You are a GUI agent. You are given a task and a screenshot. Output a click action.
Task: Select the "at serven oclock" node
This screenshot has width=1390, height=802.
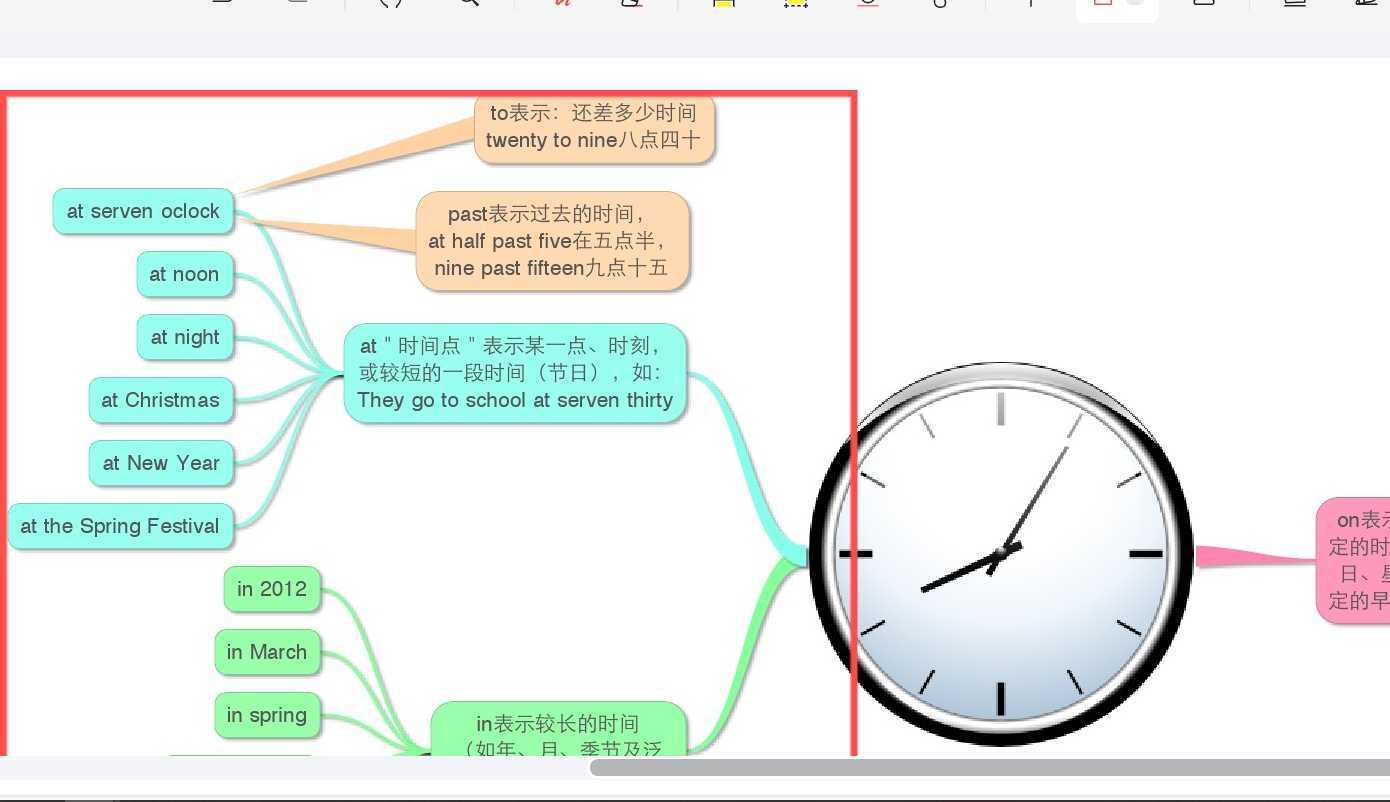[x=143, y=212]
